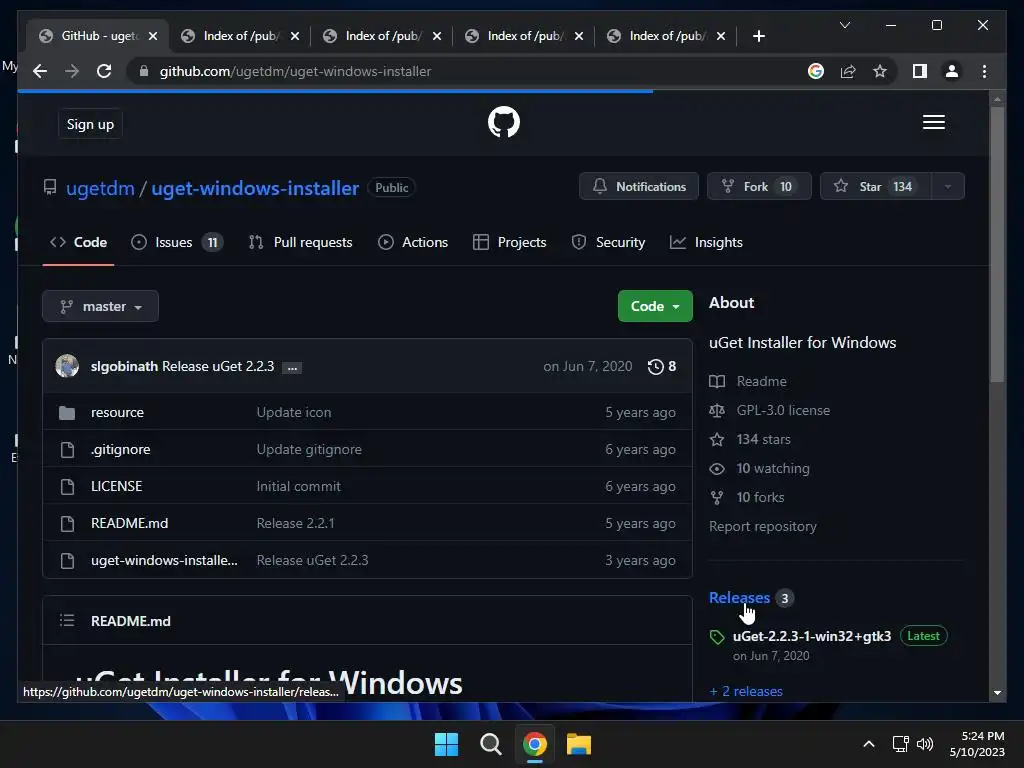Open File Explorer from the taskbar

click(579, 744)
